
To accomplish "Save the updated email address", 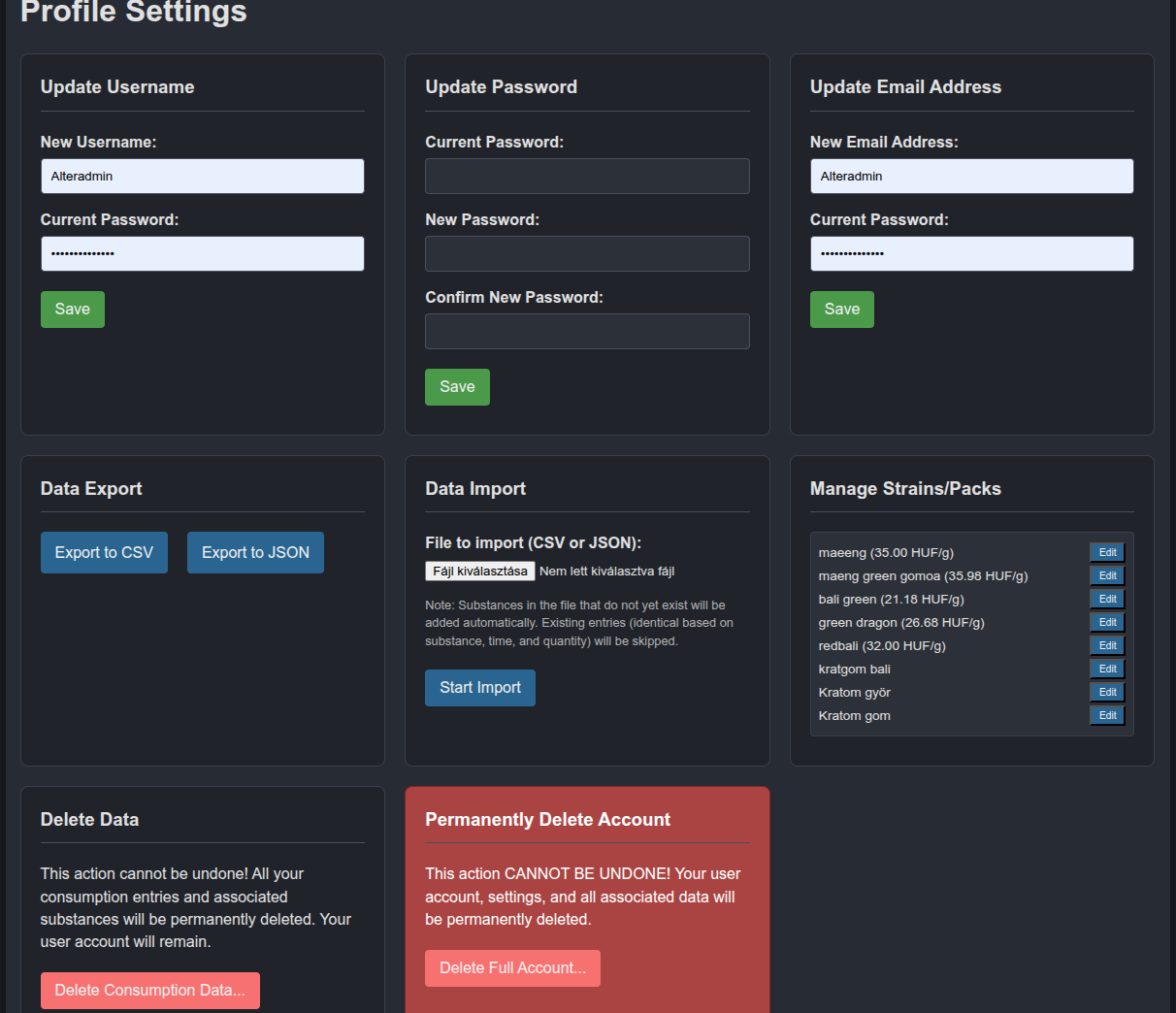I will (x=841, y=310).
